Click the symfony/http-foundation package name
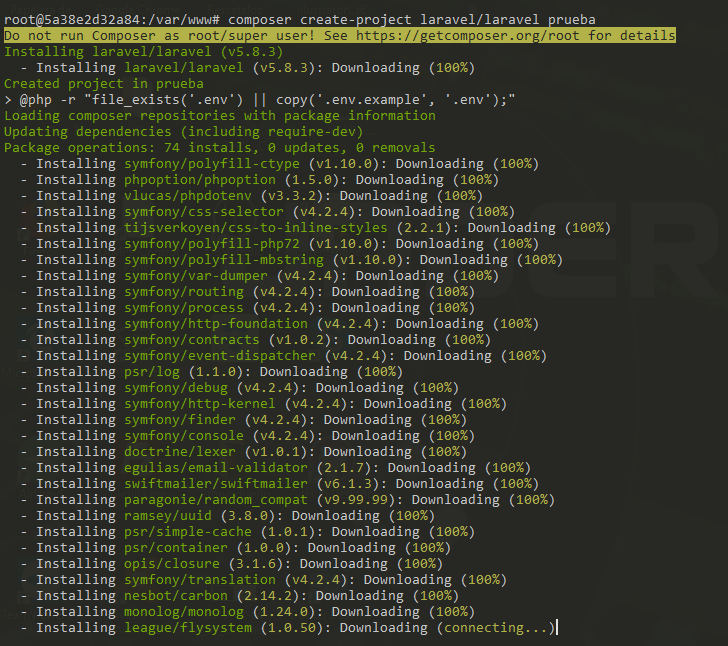Image resolution: width=728 pixels, height=646 pixels. (x=215, y=324)
